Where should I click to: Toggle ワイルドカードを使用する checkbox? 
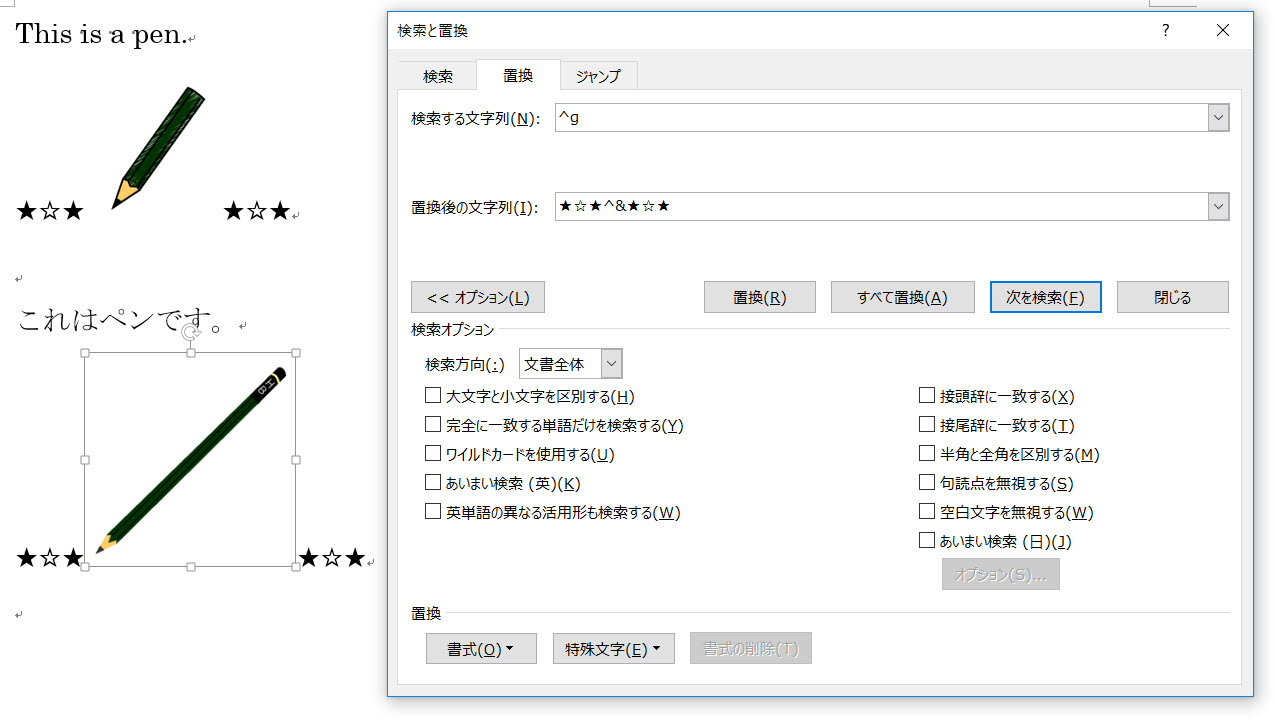click(x=433, y=454)
